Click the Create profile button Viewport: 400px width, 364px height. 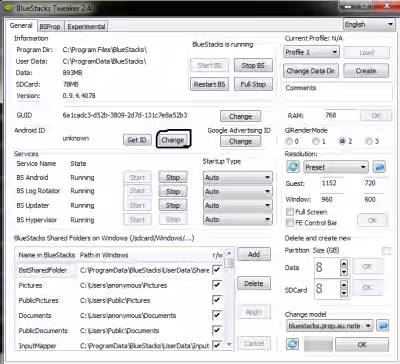[x=366, y=71]
